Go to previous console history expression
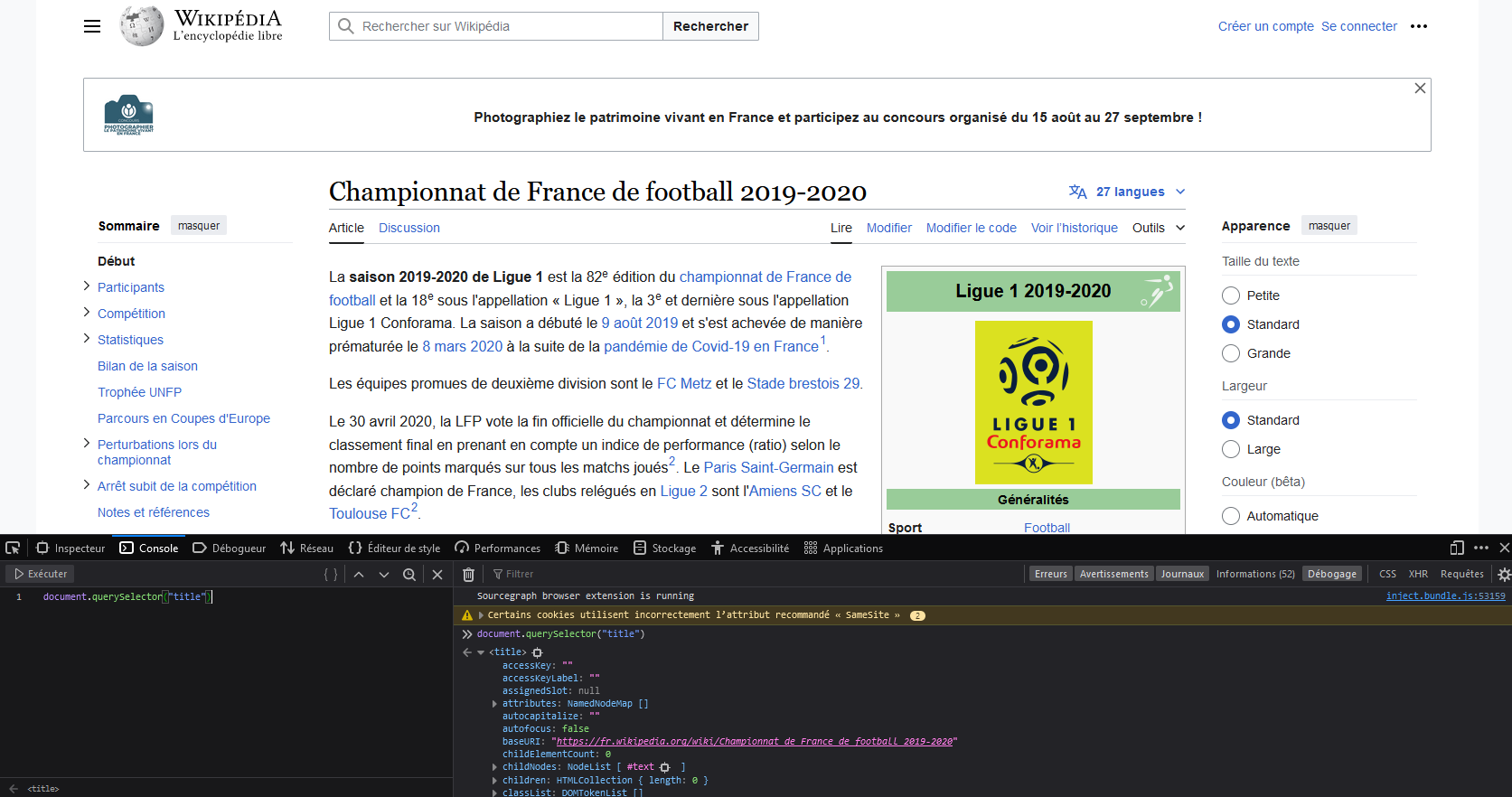This screenshot has height=797, width=1512. (x=359, y=574)
